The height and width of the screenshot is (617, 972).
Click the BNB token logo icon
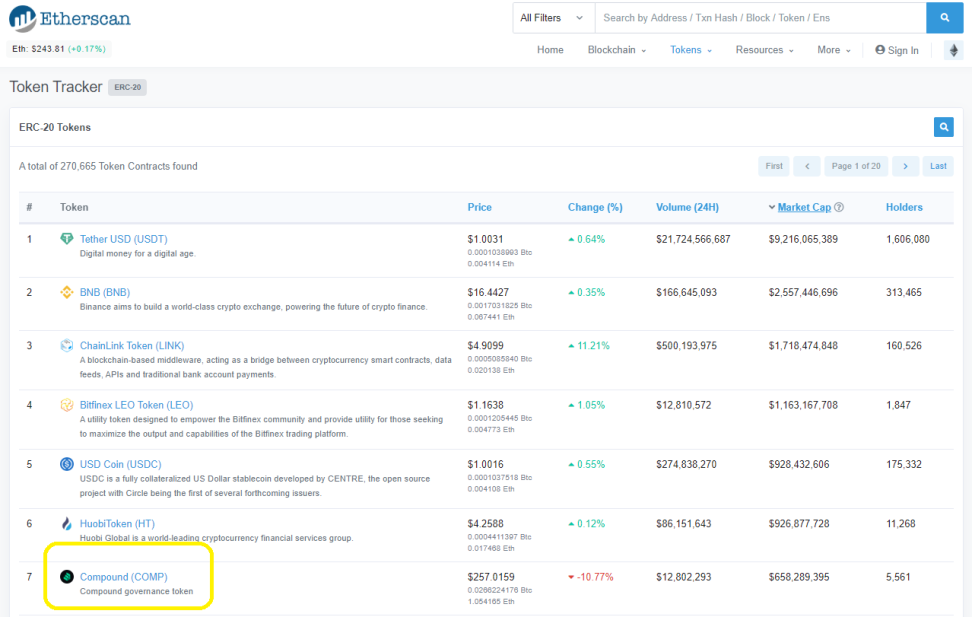coord(66,292)
